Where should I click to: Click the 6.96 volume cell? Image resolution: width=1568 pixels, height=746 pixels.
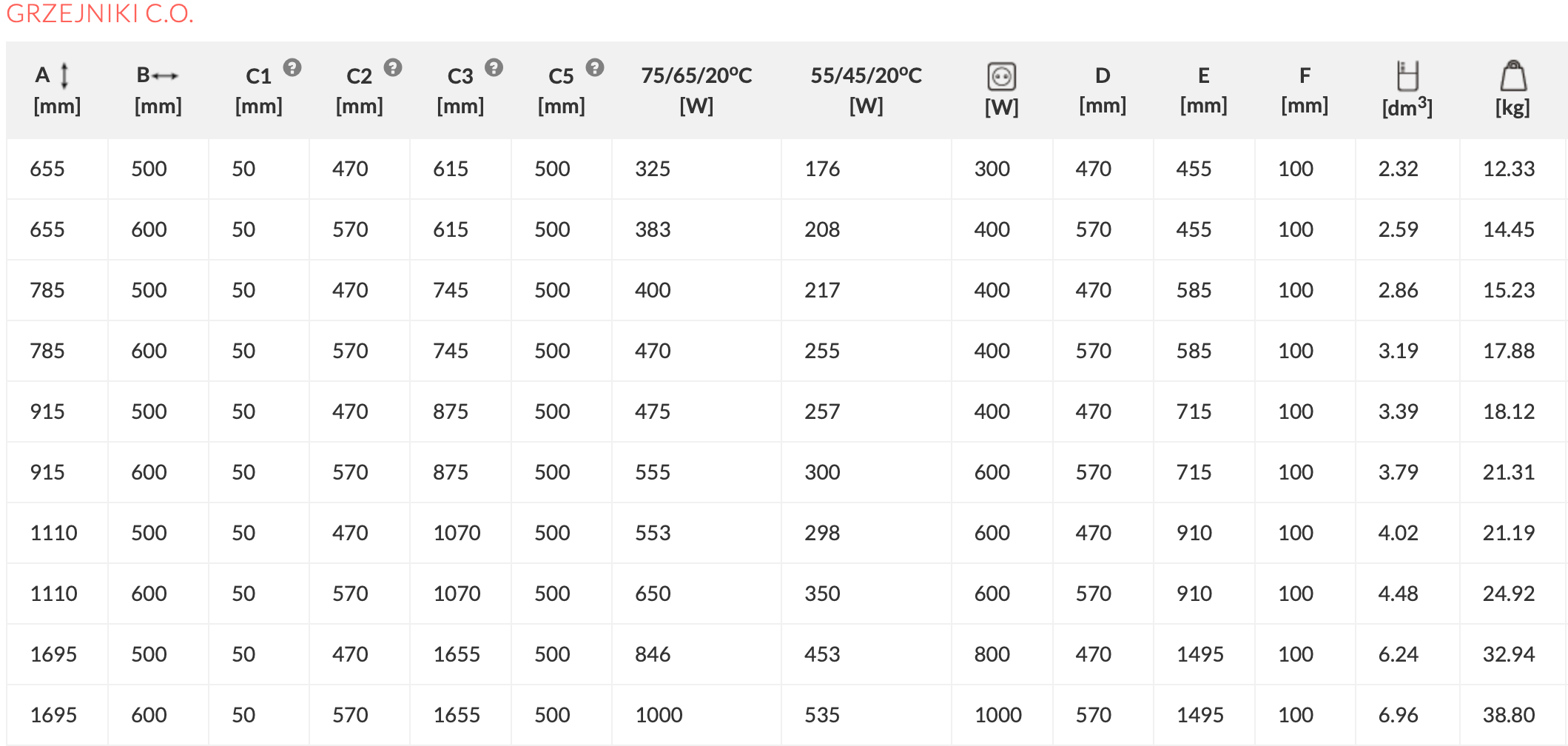pos(1398,715)
